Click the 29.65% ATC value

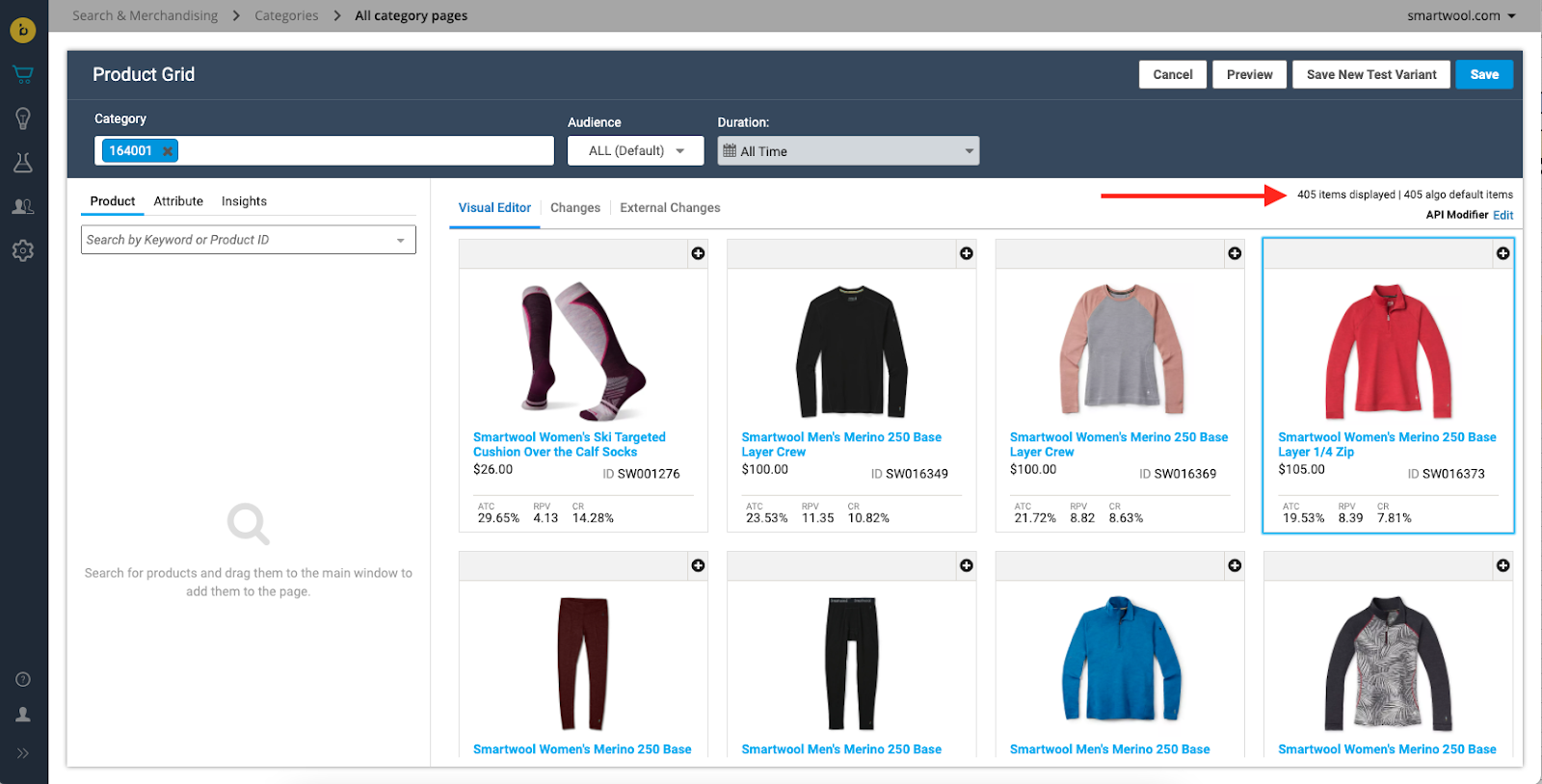pos(498,518)
